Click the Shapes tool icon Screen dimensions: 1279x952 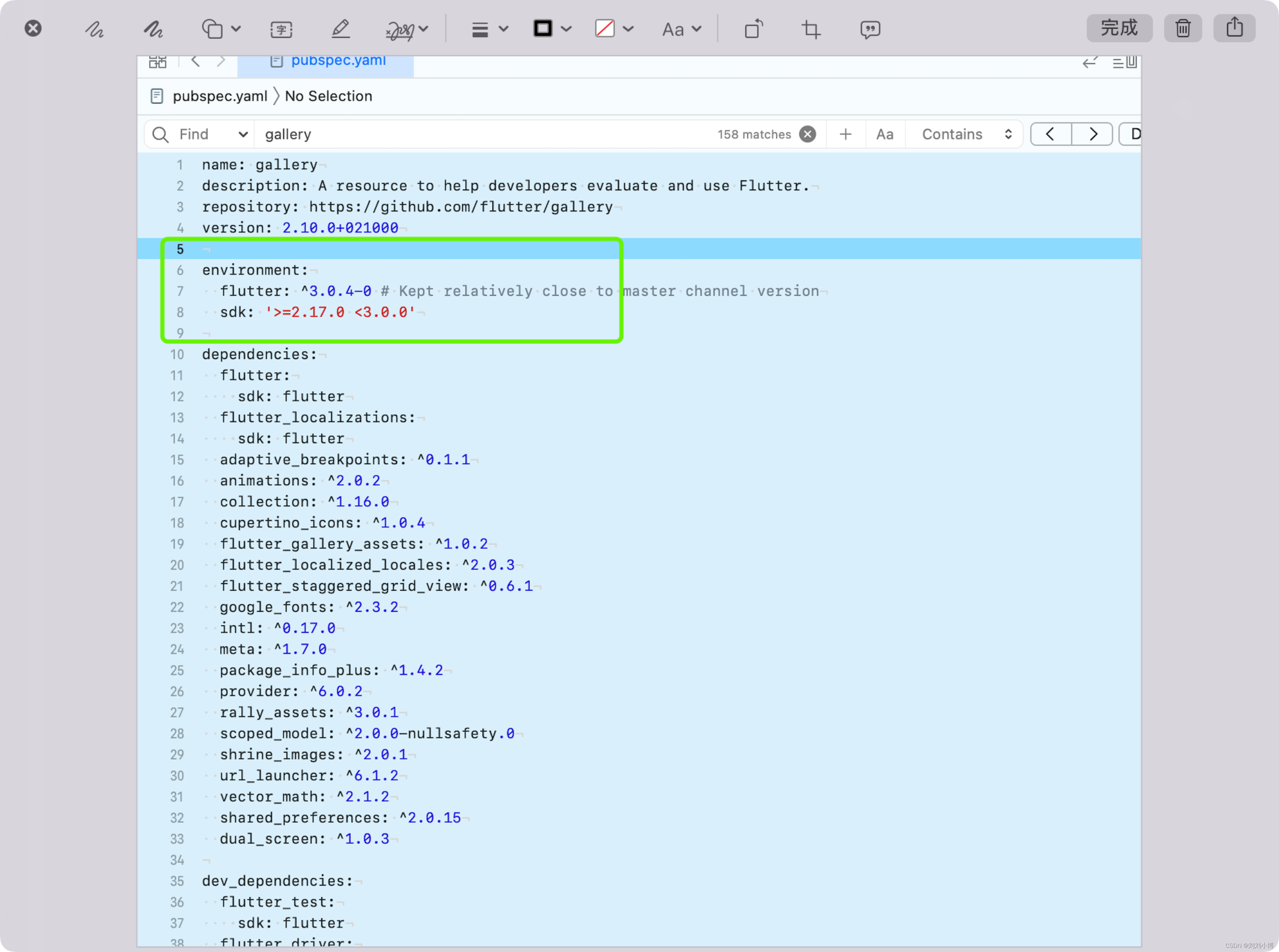coord(212,29)
